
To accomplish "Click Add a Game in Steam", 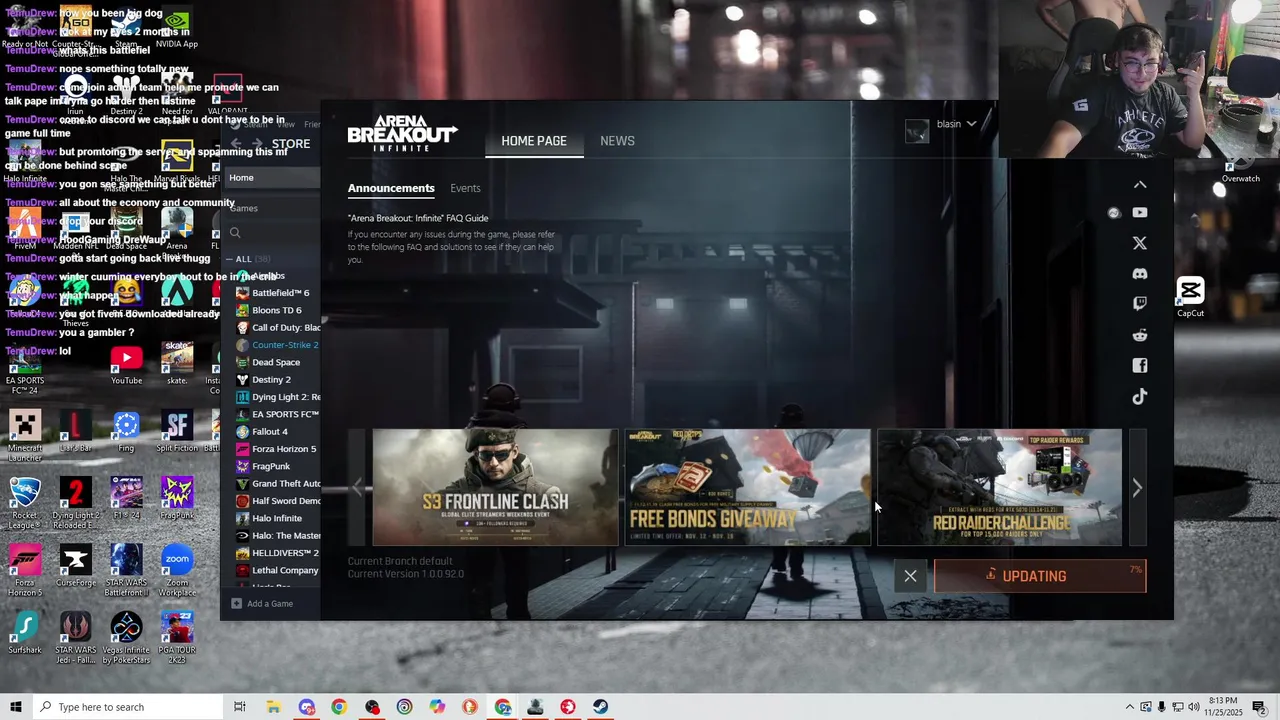I will 262,604.
